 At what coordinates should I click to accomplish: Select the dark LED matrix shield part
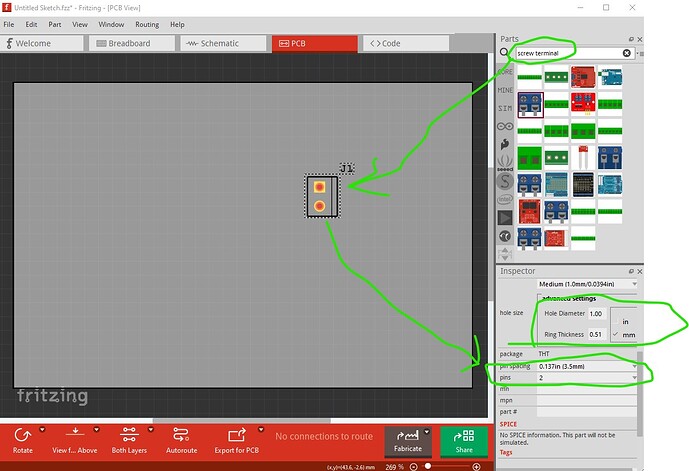[x=583, y=185]
